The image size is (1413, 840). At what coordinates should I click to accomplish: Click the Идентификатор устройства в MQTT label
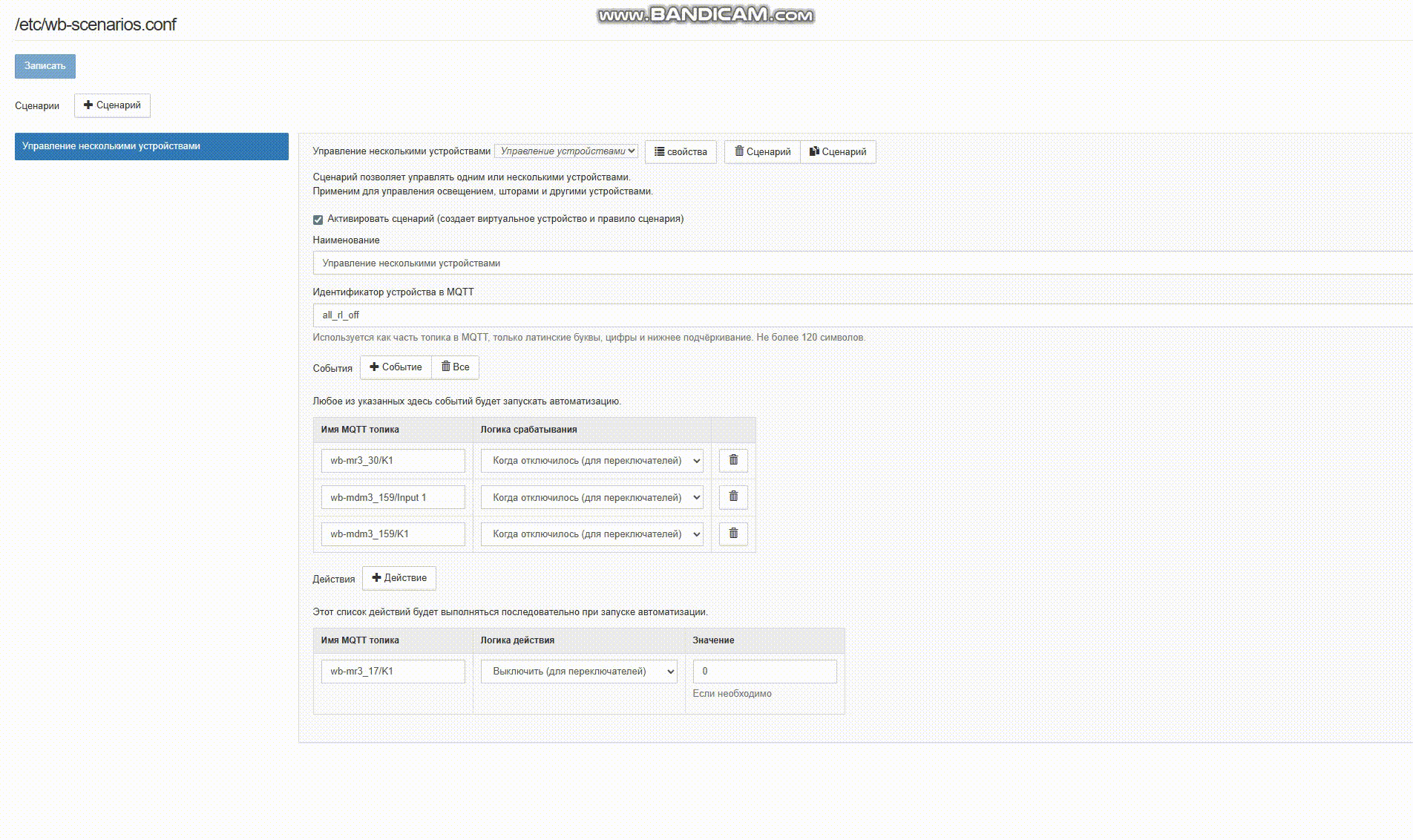[x=393, y=292]
